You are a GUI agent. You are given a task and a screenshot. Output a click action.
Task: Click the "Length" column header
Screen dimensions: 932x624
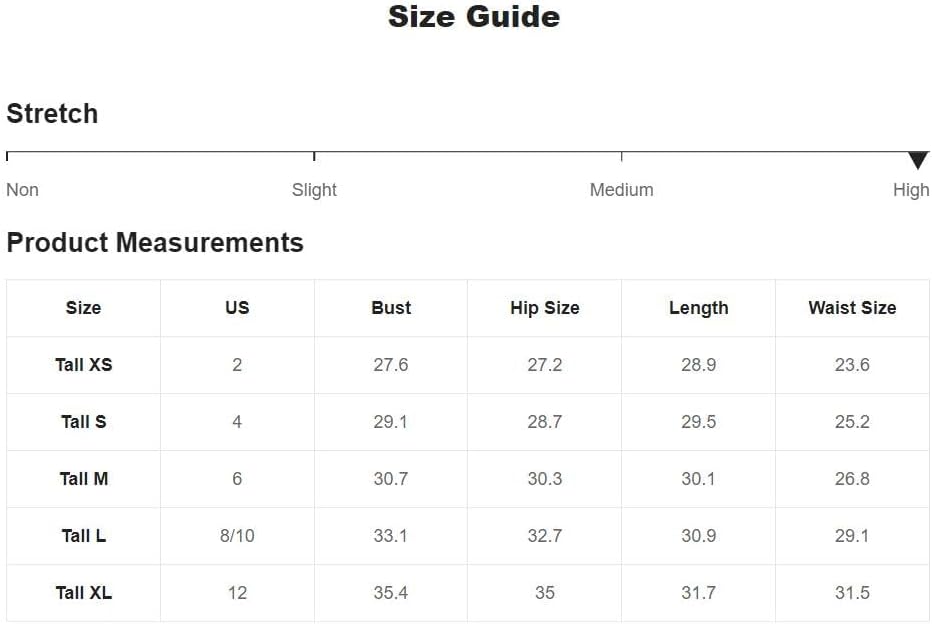coord(698,308)
